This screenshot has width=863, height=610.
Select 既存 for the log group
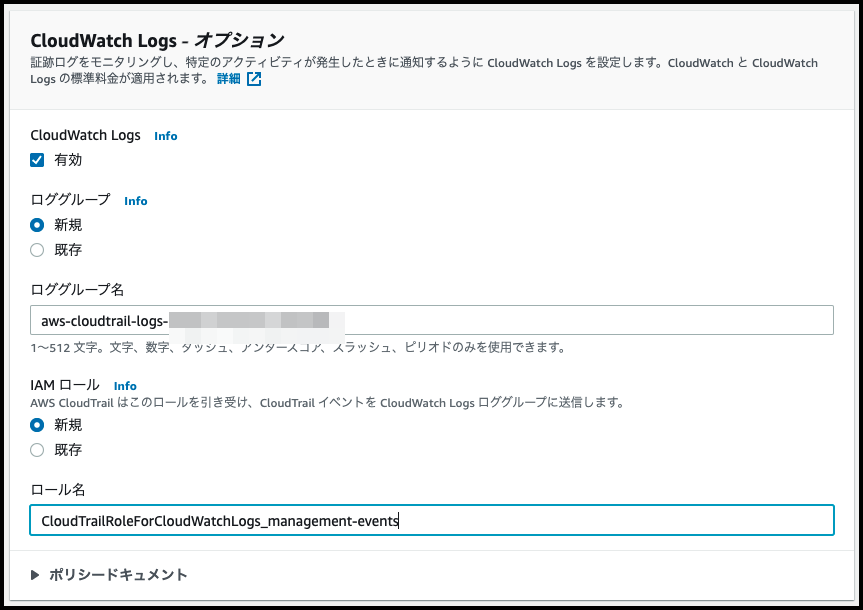(36, 250)
